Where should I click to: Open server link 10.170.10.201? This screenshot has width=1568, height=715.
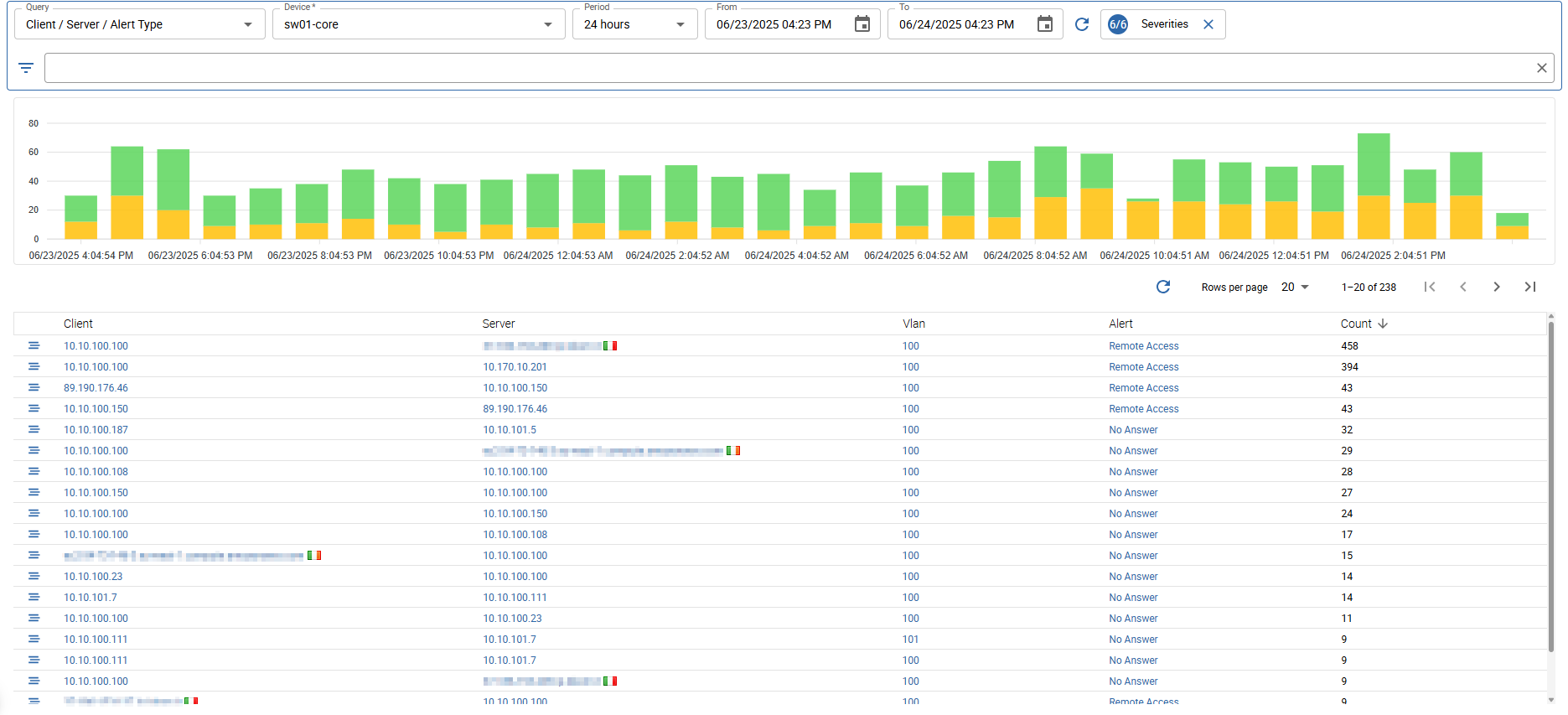(x=515, y=367)
